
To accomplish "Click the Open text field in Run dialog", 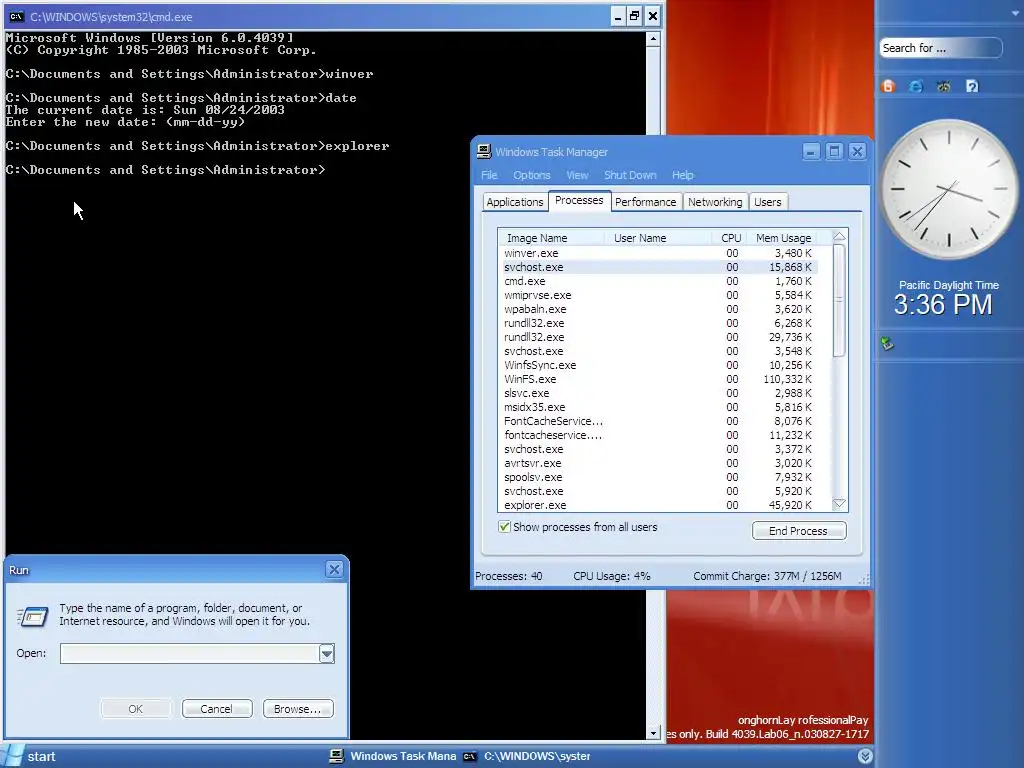I will click(x=189, y=653).
